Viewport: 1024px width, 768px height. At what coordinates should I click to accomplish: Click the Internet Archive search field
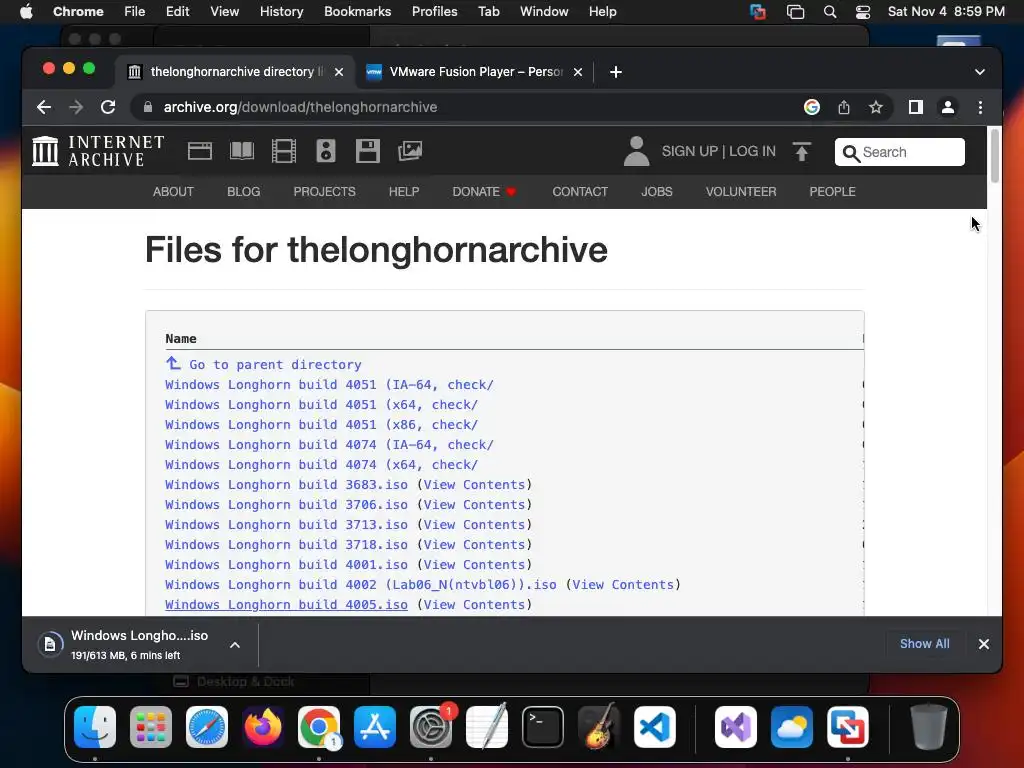coord(899,152)
